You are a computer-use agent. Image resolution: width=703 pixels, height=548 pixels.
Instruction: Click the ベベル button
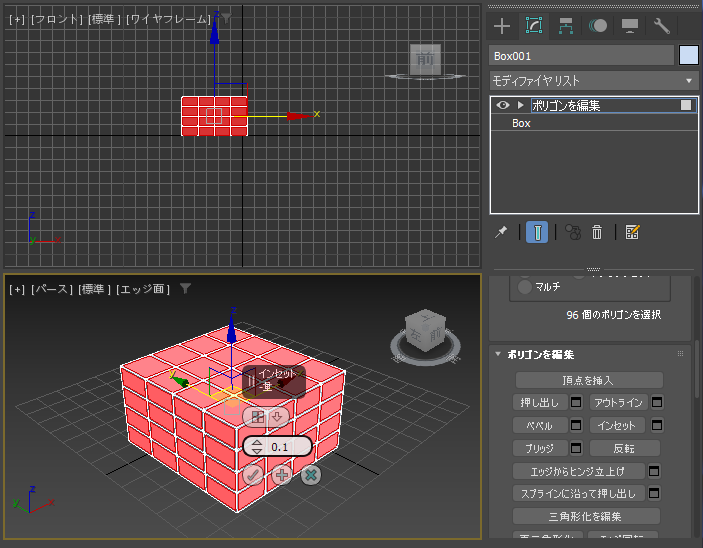(540, 425)
